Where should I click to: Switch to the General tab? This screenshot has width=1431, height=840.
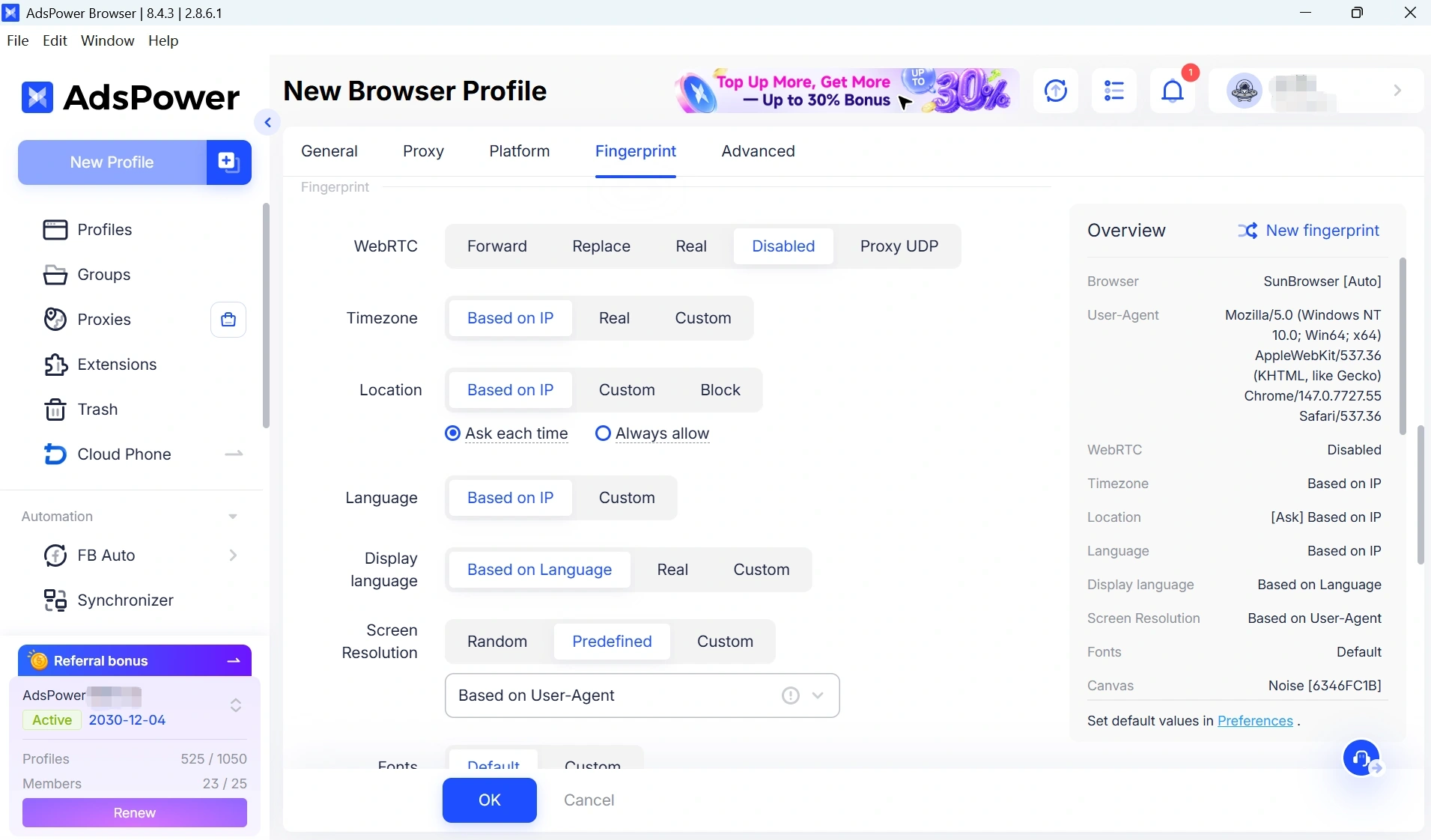pos(329,151)
